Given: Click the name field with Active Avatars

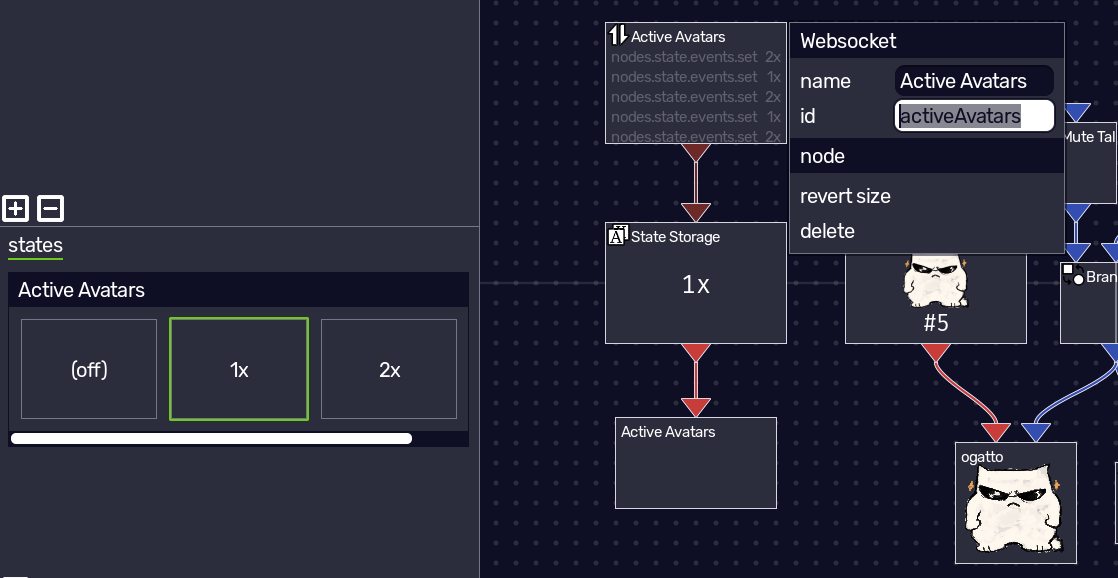Looking at the screenshot, I should coord(974,81).
